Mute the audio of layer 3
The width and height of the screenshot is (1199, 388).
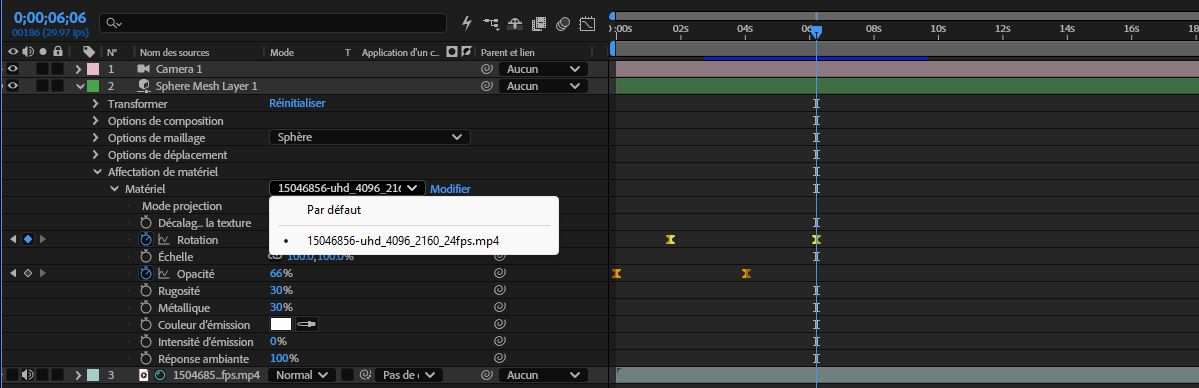coord(28,375)
